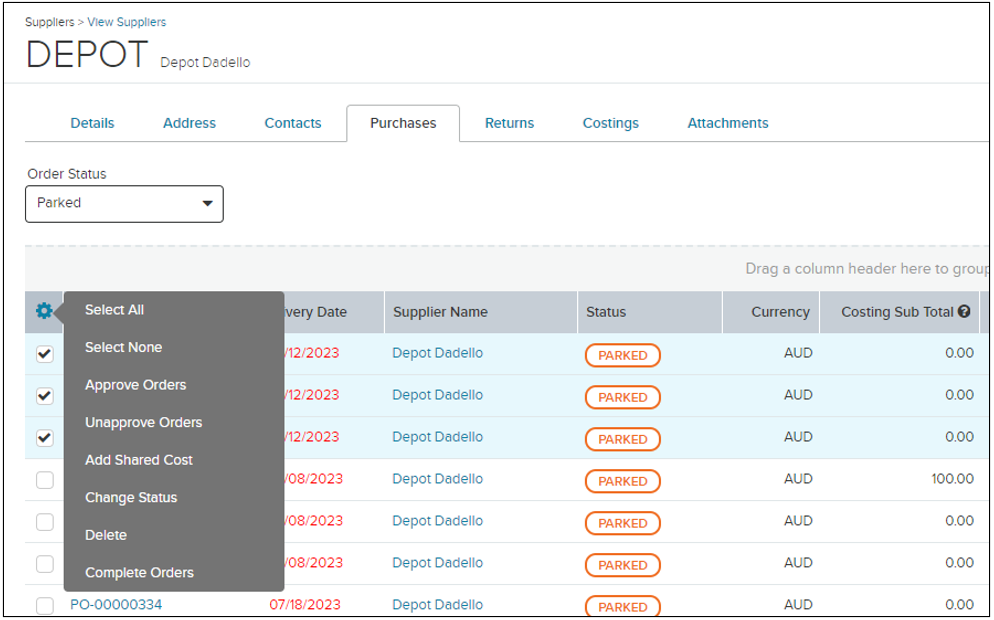
Task: Uncheck the first checked order row
Action: pyautogui.click(x=44, y=354)
